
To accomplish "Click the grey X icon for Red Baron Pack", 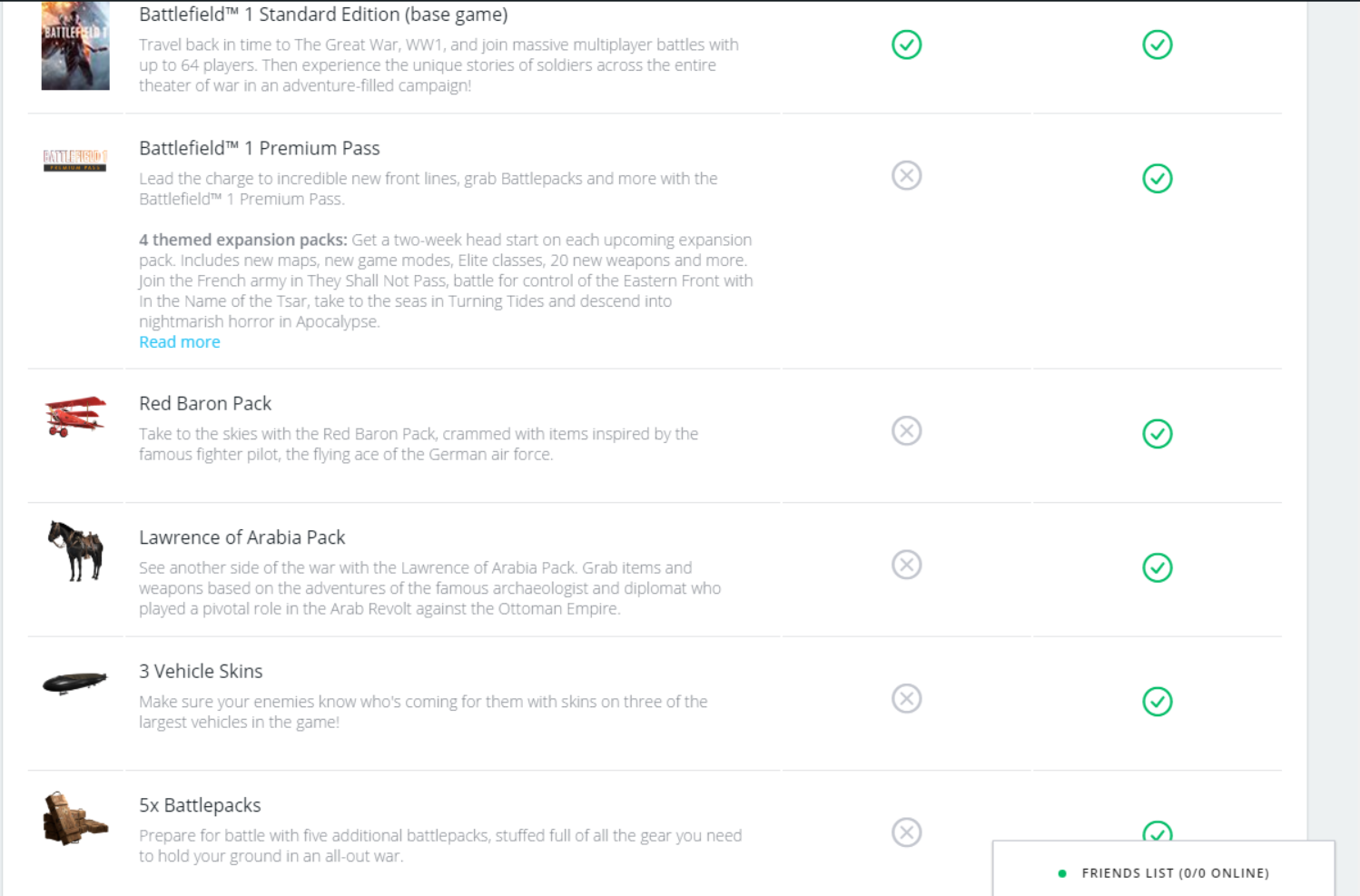I will [906, 430].
